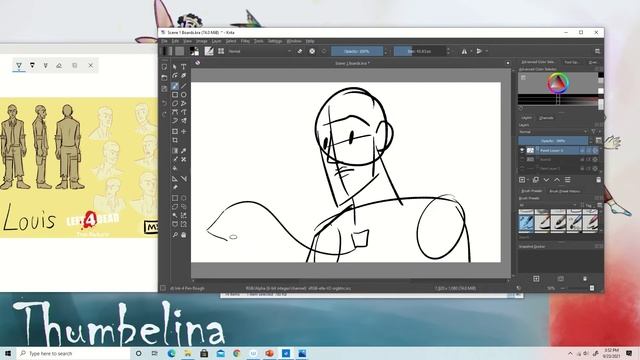640x360 pixels.
Task: Toggle the horizontal mirror tool
Action: [464, 51]
